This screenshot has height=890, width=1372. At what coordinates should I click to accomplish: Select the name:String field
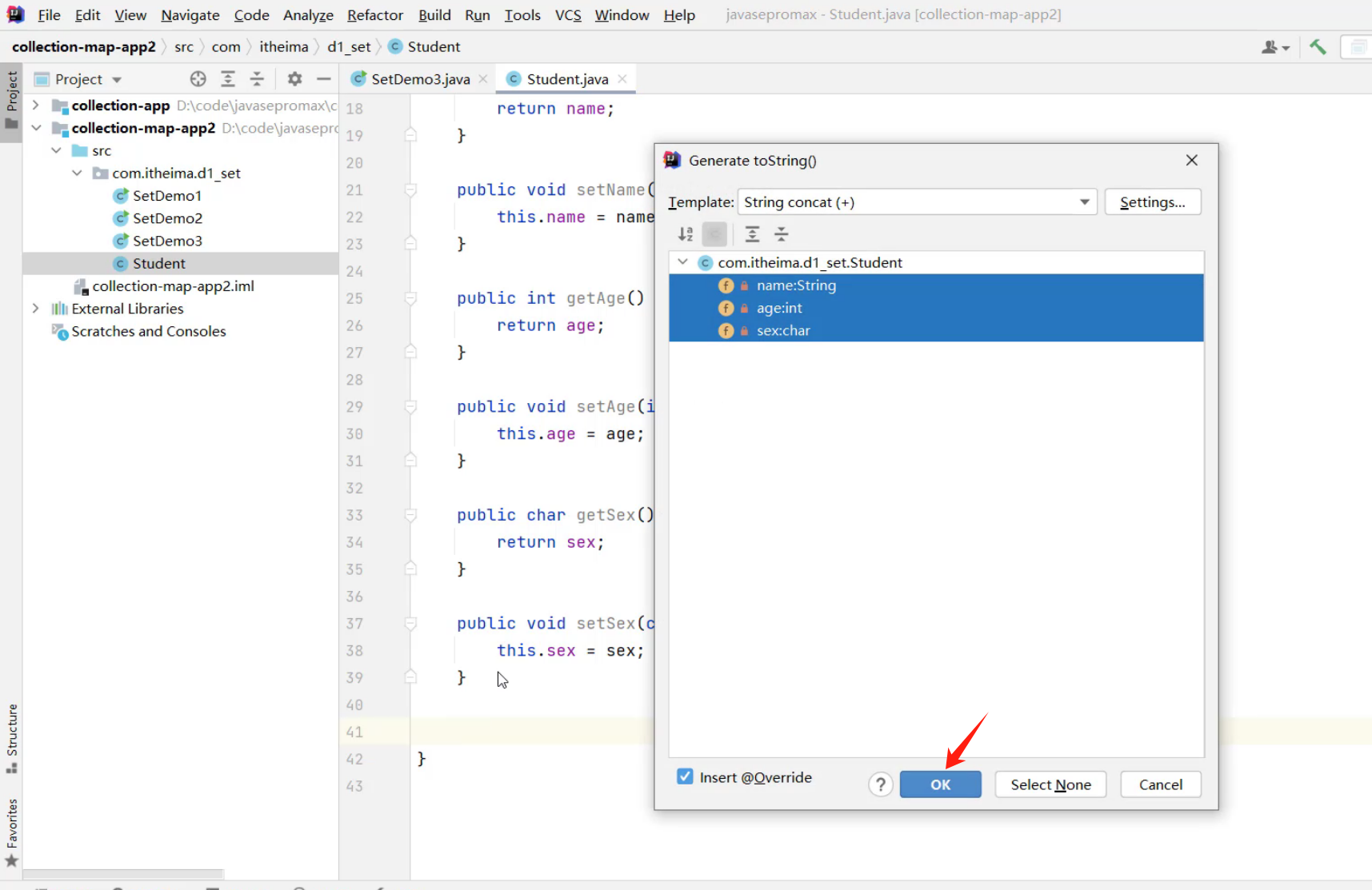pyautogui.click(x=936, y=285)
